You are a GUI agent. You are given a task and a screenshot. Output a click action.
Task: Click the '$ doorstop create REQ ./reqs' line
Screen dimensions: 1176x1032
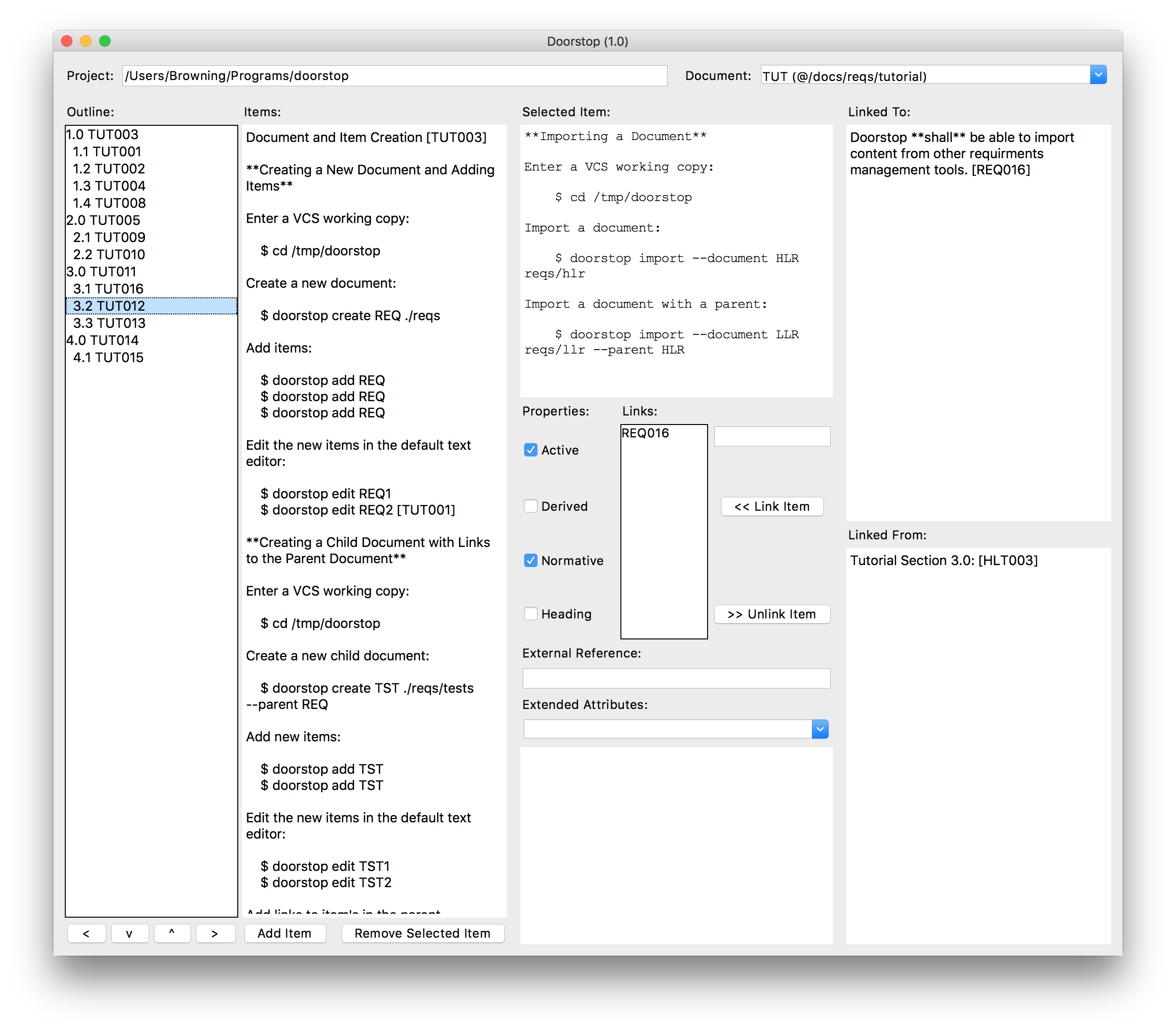pos(350,315)
